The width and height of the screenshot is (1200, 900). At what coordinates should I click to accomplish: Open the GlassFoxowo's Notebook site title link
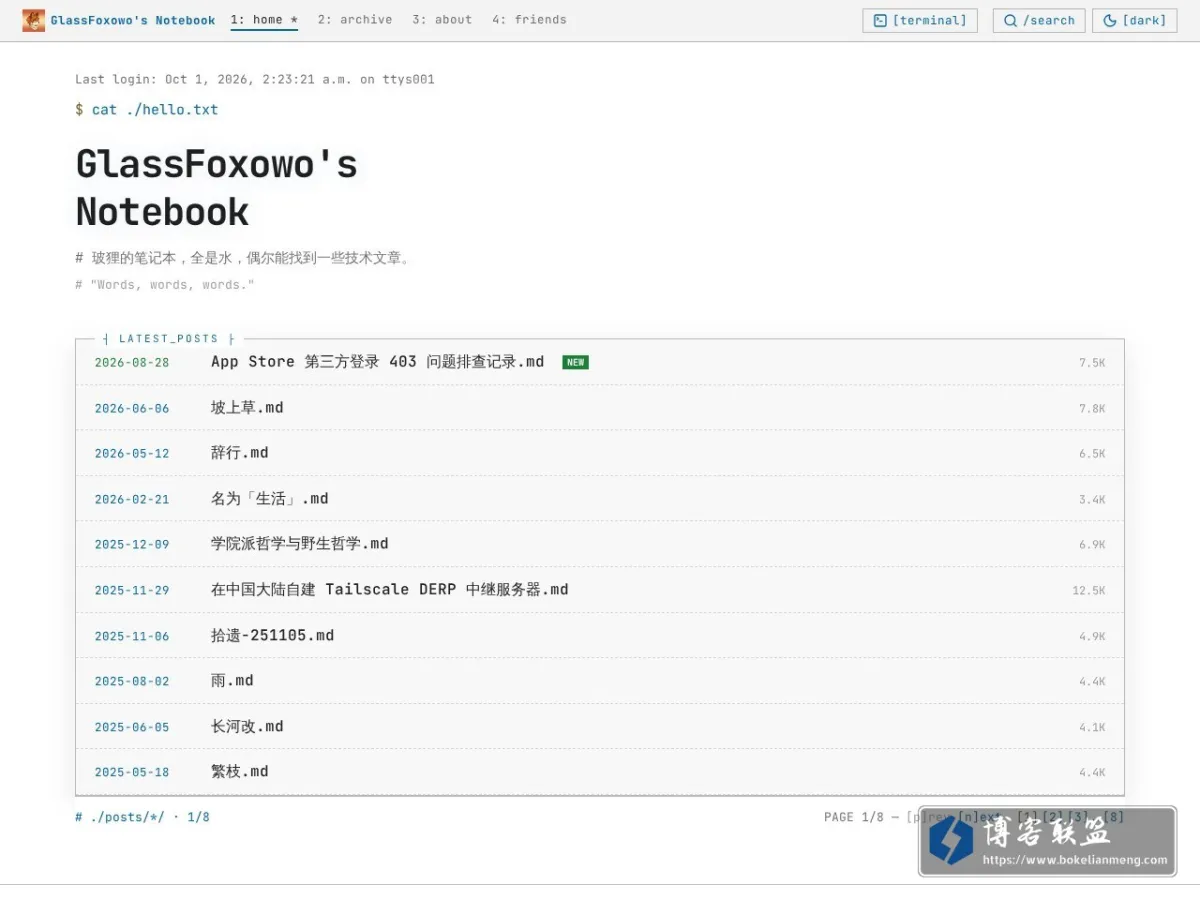133,20
